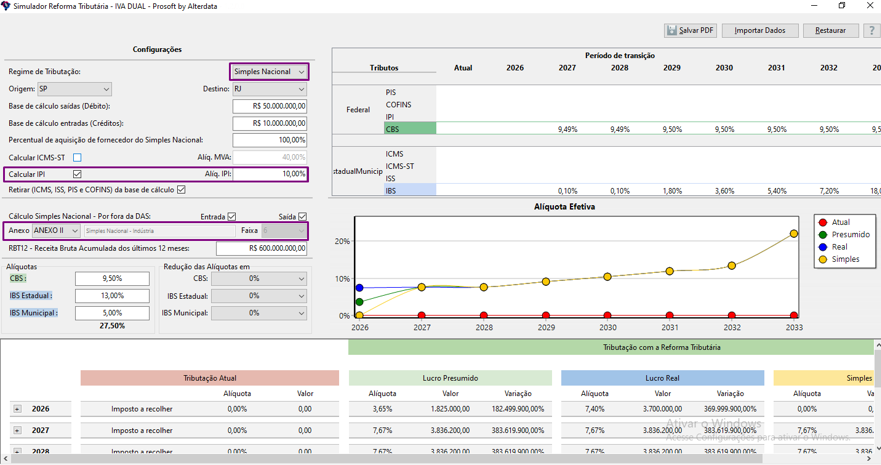Image resolution: width=881 pixels, height=465 pixels.
Task: Click the Importar Dados button
Action: tap(760, 31)
